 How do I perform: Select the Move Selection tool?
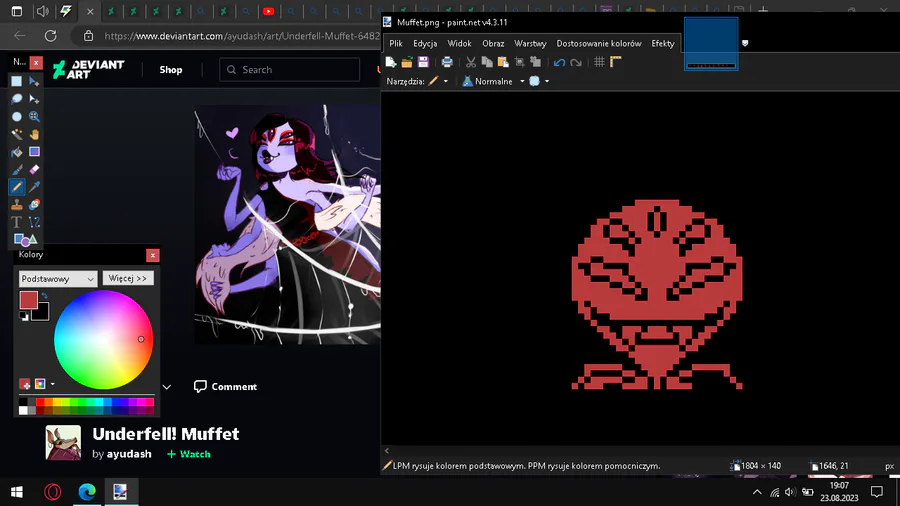[34, 99]
